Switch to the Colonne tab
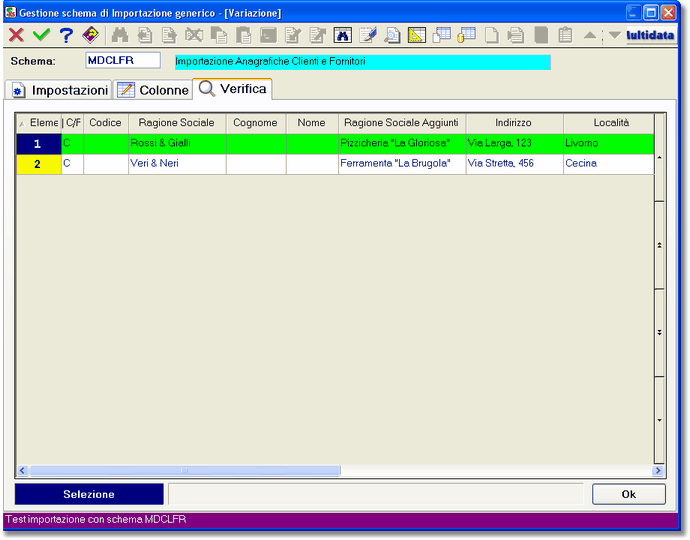The width and height of the screenshot is (690, 540). coord(153,90)
